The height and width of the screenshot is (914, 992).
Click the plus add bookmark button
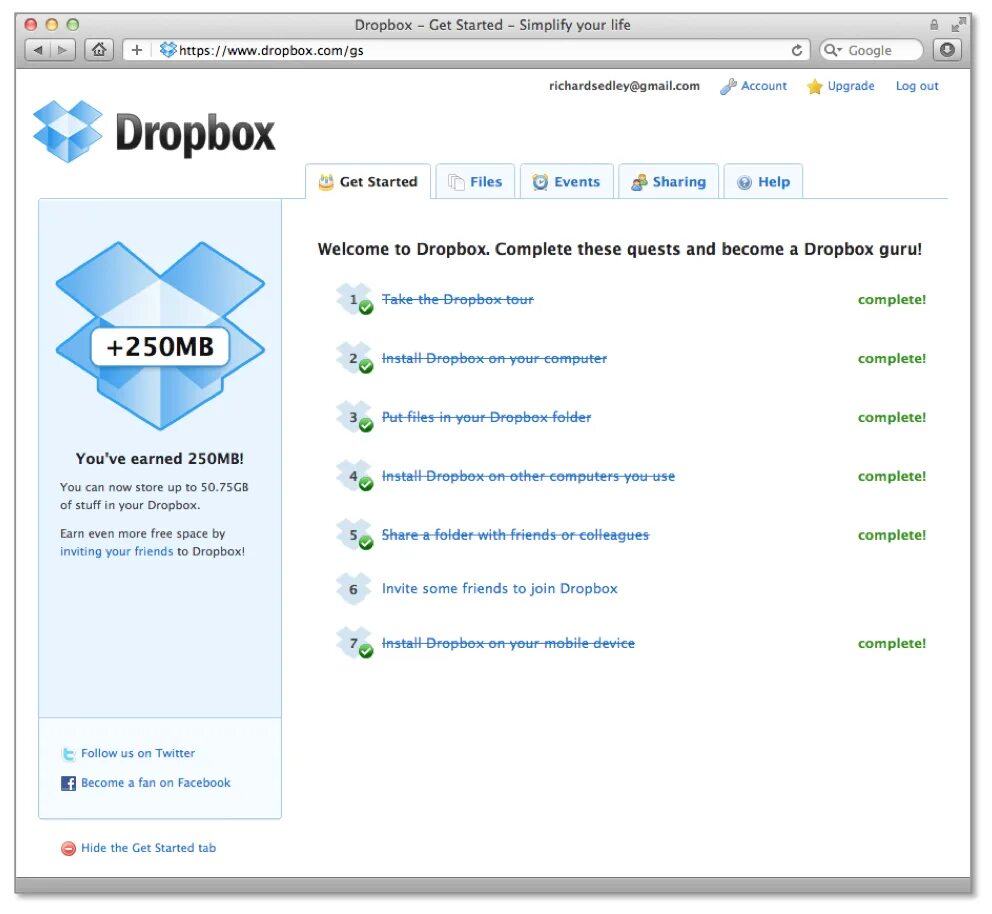136,50
